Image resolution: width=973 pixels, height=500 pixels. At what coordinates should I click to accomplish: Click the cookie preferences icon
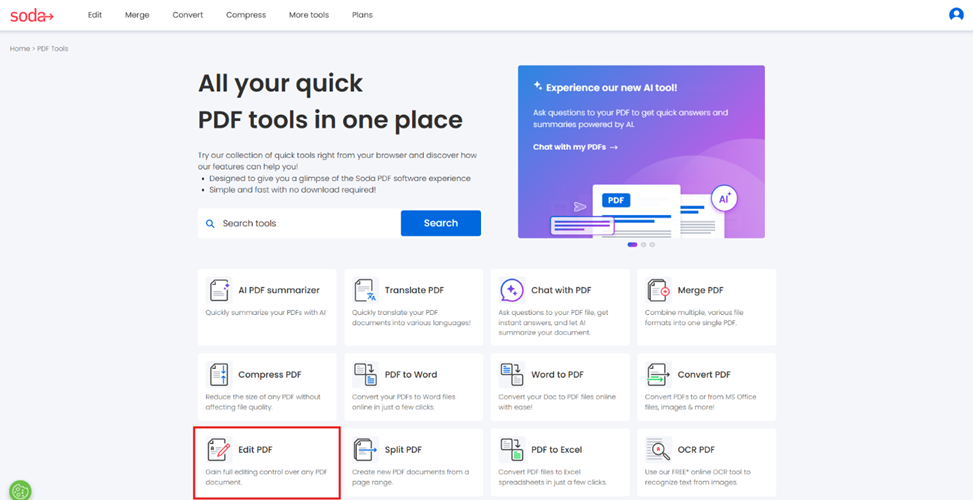[x=20, y=490]
